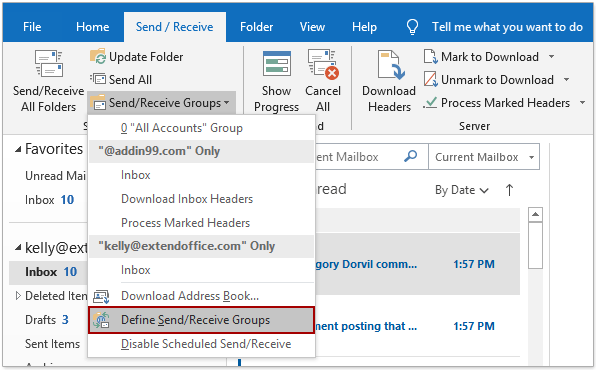
Task: Click the Send/Receive All Folders icon
Action: pyautogui.click(x=49, y=64)
